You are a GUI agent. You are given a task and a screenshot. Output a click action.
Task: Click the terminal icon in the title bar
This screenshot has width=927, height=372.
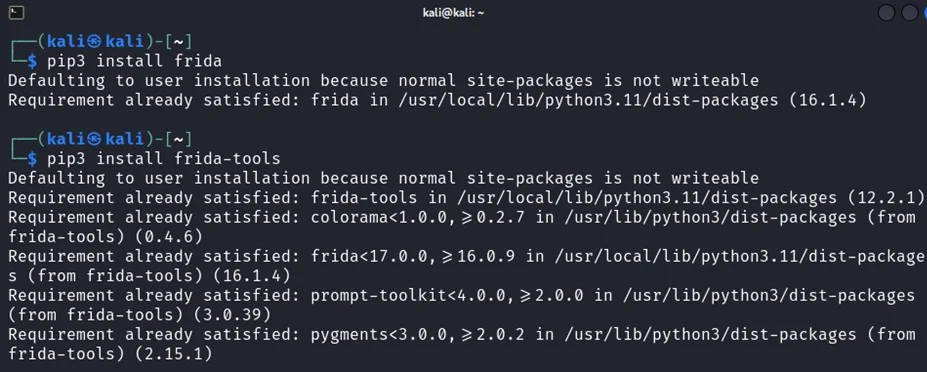click(17, 12)
